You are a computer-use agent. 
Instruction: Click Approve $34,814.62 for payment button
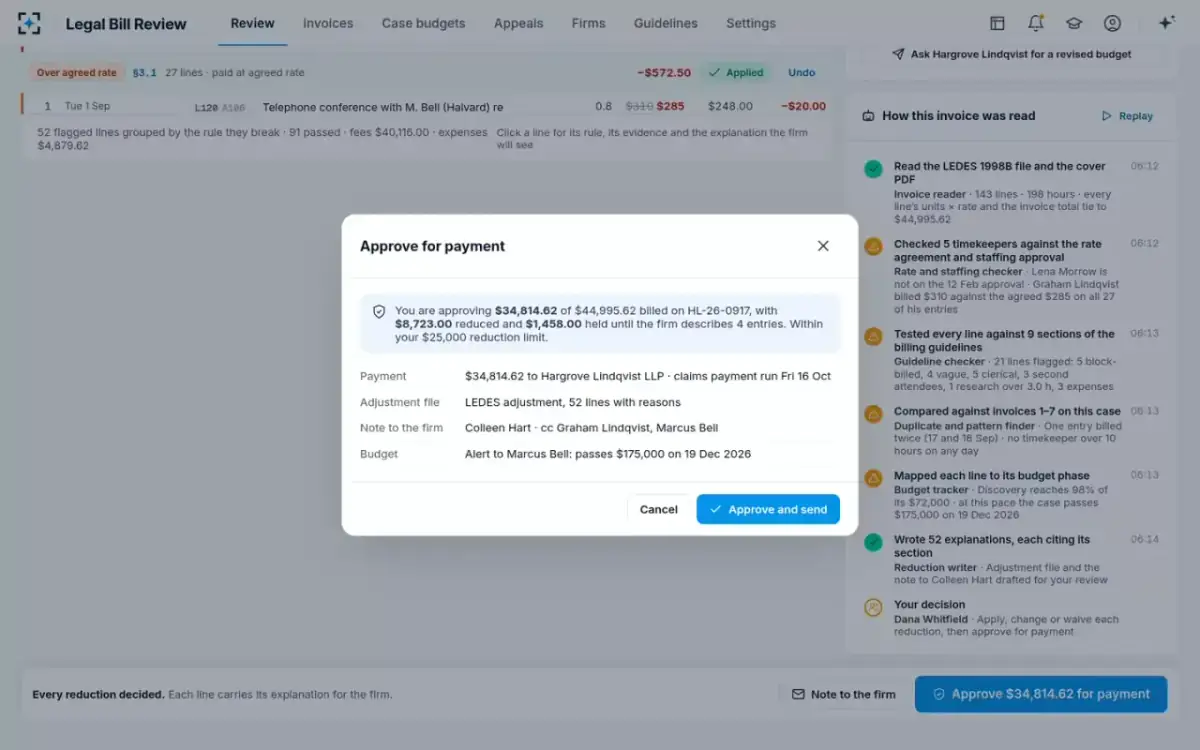click(1041, 694)
